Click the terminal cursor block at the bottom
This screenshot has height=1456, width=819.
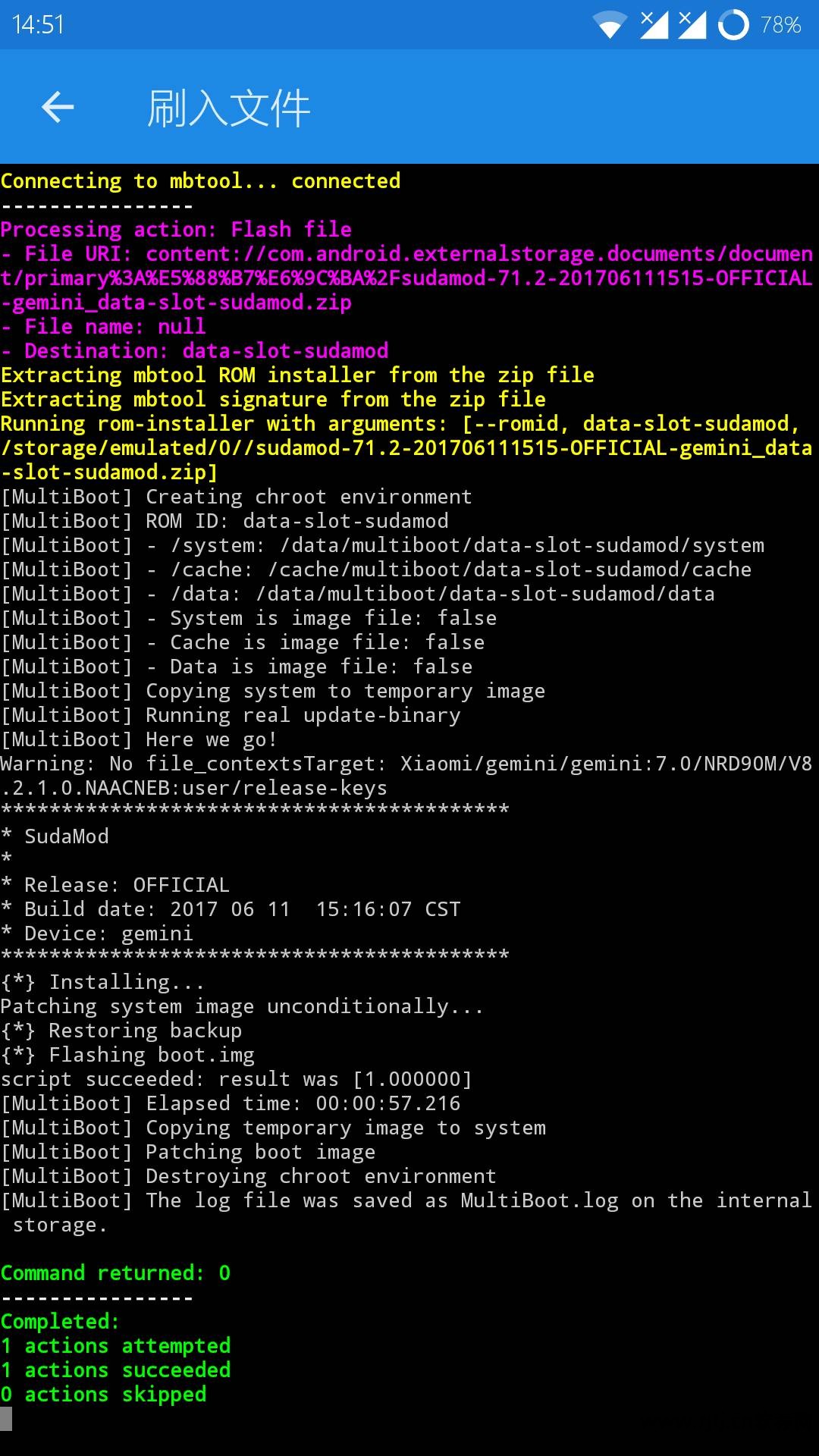point(6,1419)
